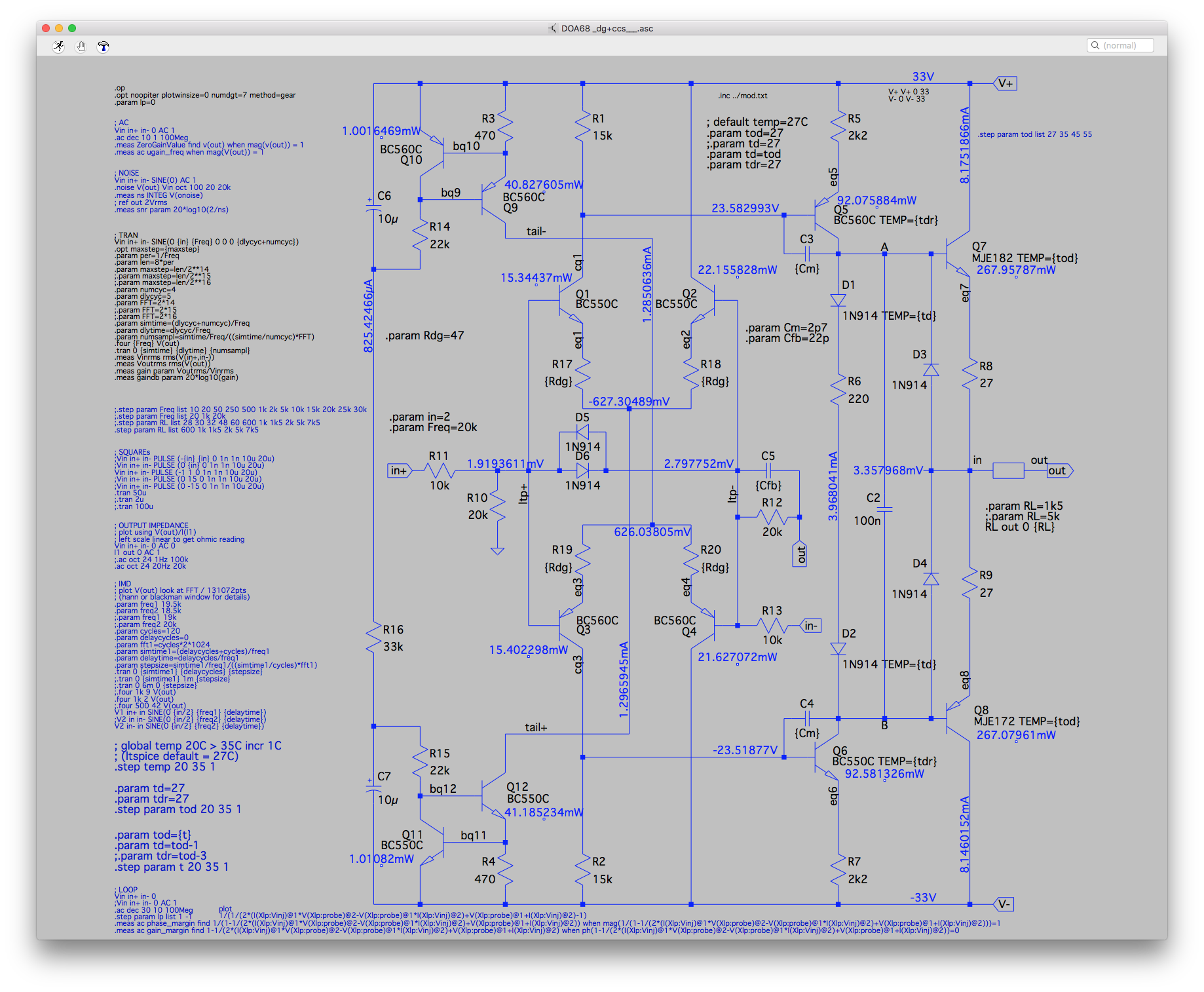Click the V+ supply flag

[x=1006, y=83]
